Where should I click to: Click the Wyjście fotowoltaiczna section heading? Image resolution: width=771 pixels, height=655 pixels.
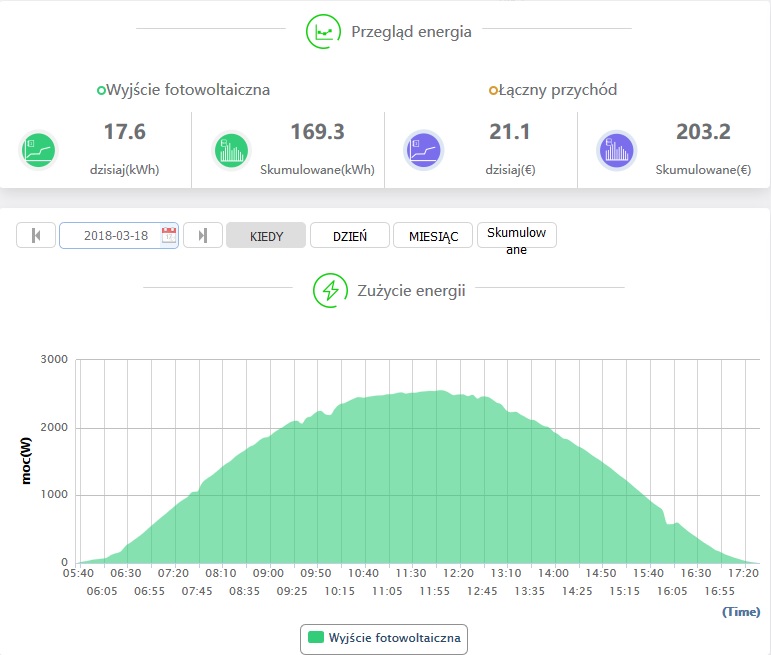tap(183, 90)
